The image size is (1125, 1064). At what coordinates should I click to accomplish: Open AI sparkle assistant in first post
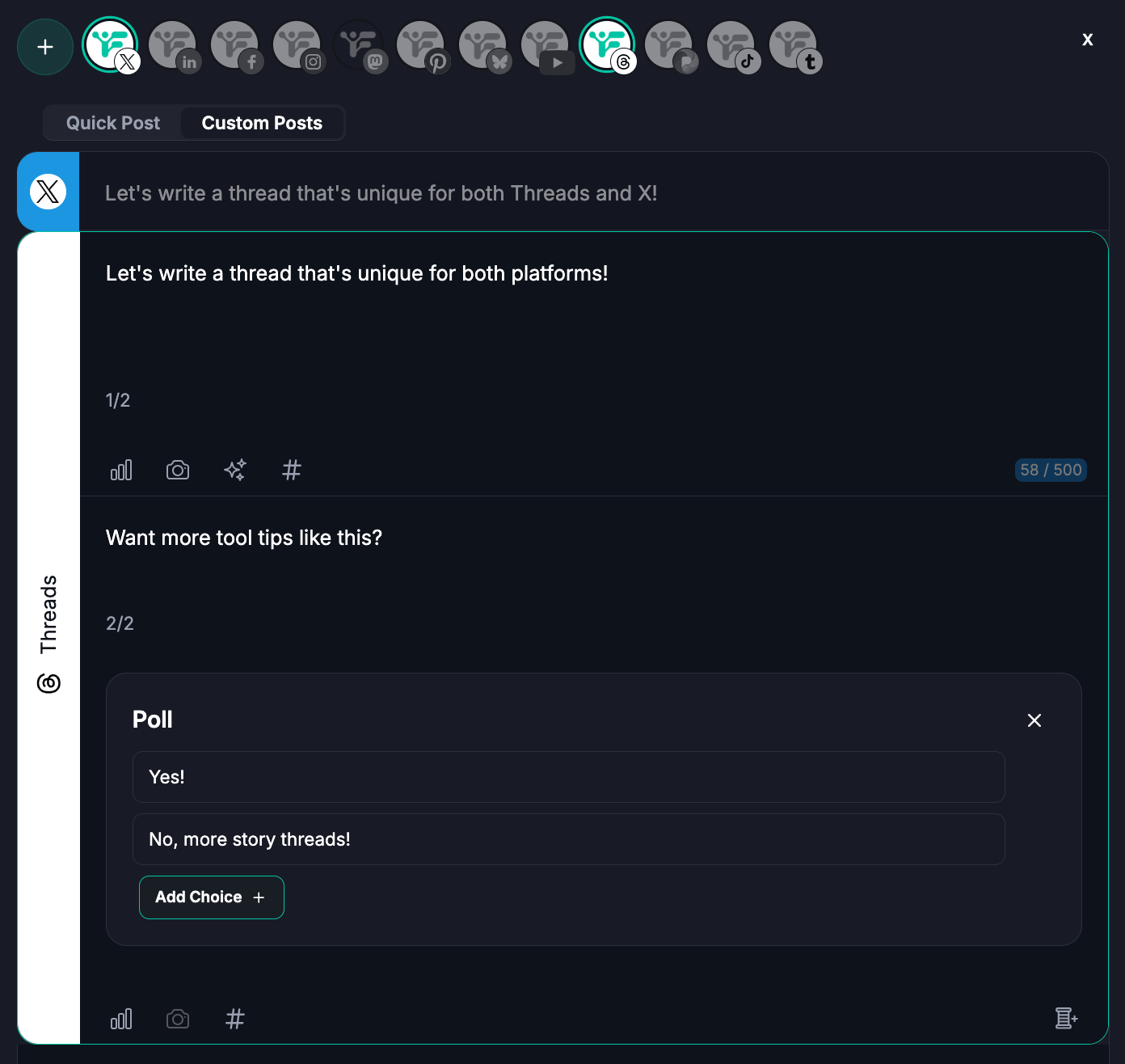[235, 470]
